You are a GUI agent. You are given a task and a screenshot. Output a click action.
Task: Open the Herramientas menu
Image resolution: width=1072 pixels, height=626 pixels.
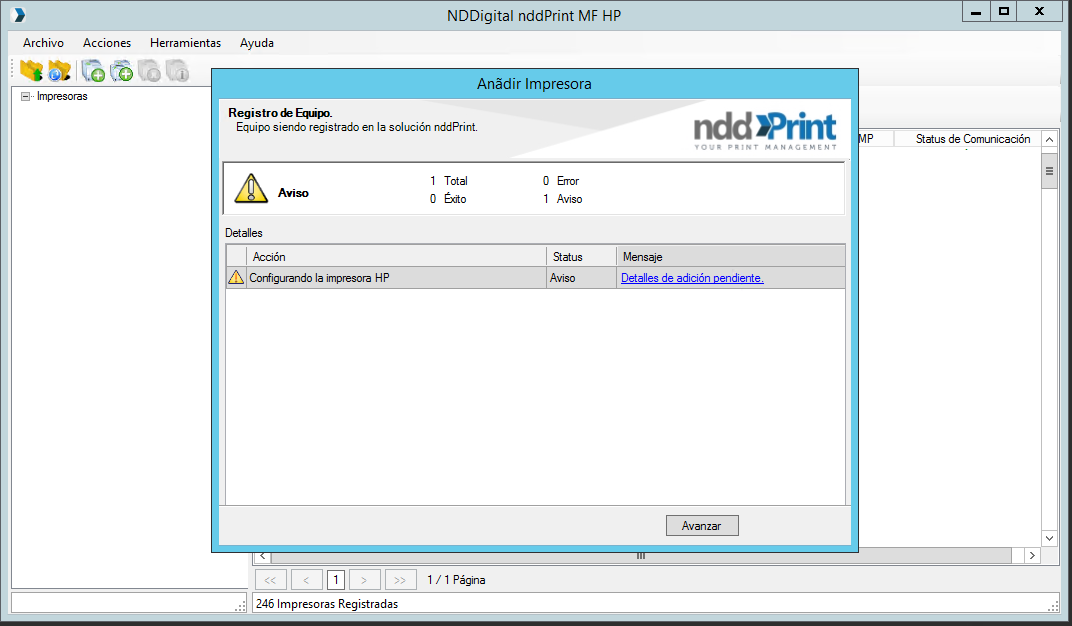coord(185,43)
